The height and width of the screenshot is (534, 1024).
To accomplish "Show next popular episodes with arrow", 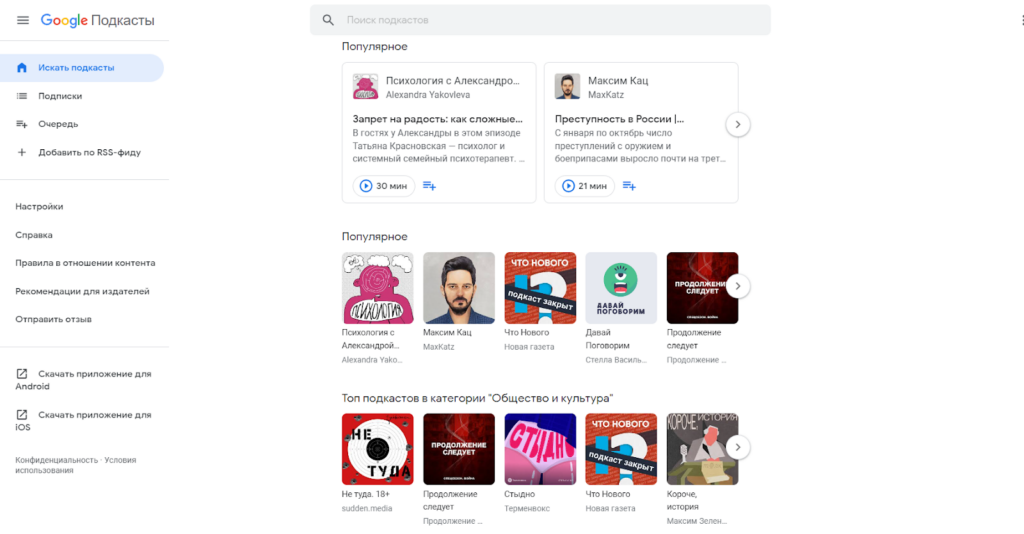I will 738,125.
